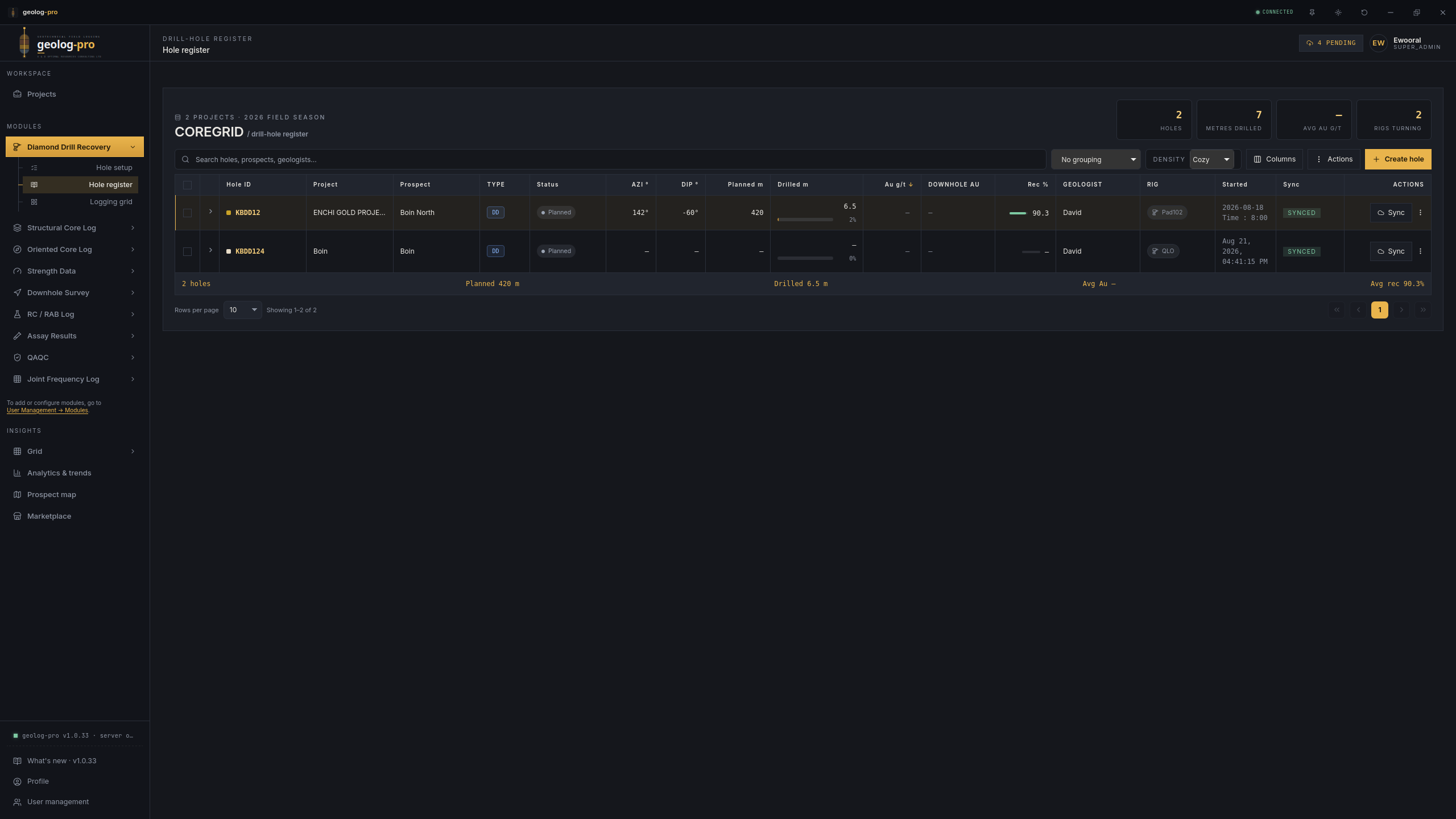Open User management in sidebar
1456x819 pixels.
[x=75, y=802]
